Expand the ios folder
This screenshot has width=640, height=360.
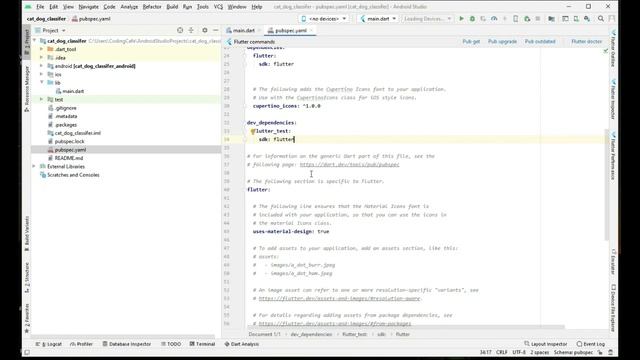point(41,74)
